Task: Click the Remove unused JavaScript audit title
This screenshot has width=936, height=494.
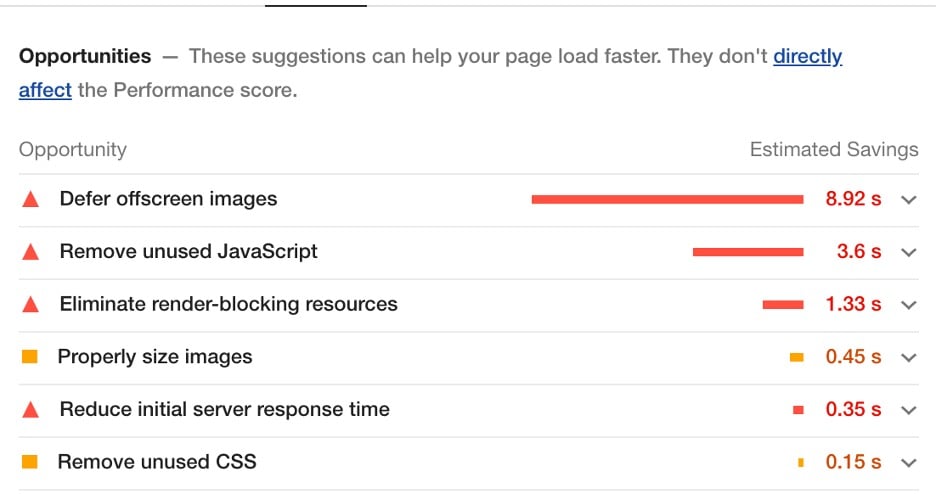Action: 189,251
